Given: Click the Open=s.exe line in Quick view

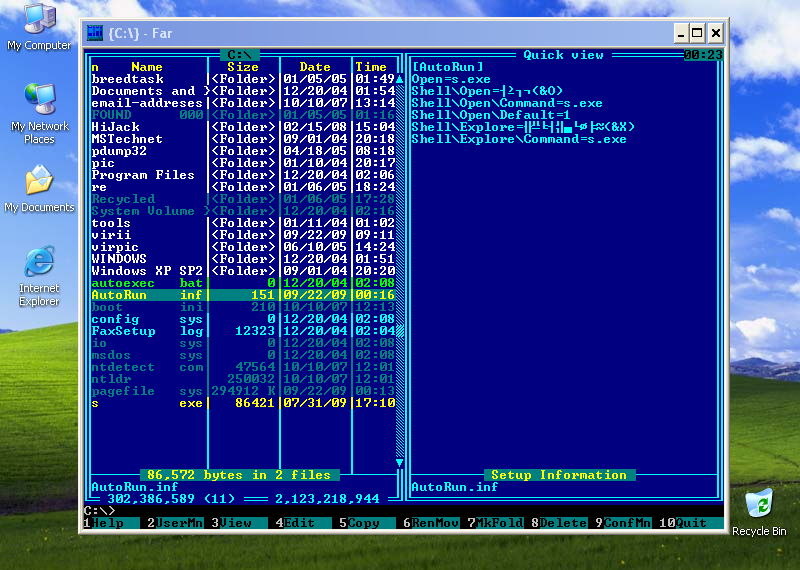Looking at the screenshot, I should point(451,79).
